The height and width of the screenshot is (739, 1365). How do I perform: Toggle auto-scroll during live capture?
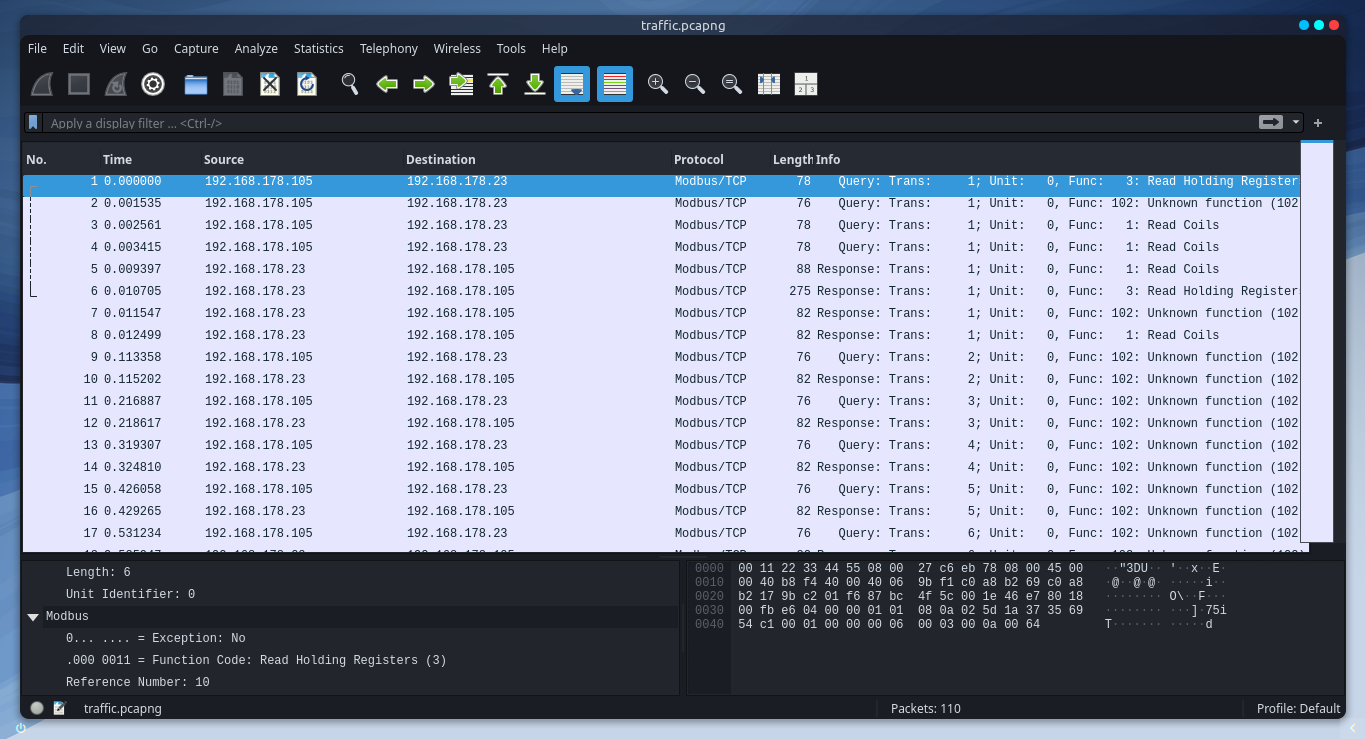click(x=573, y=85)
